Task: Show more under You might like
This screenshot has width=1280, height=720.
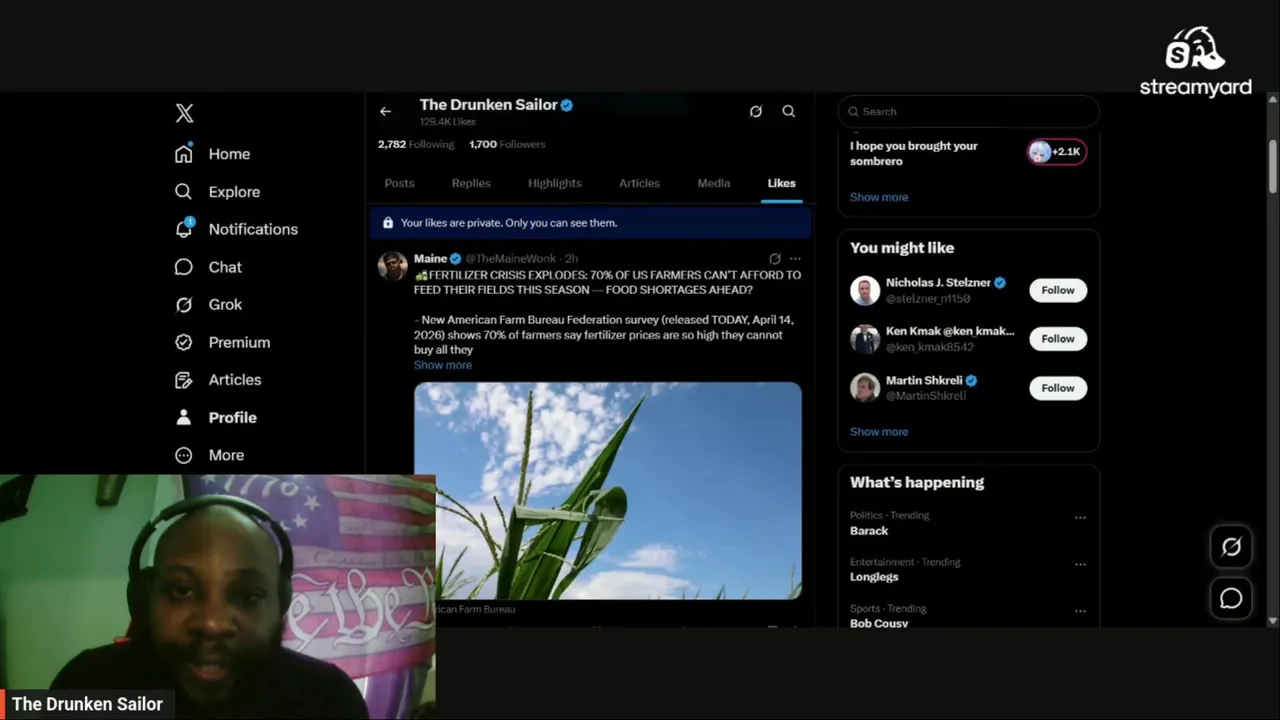Action: 879,432
